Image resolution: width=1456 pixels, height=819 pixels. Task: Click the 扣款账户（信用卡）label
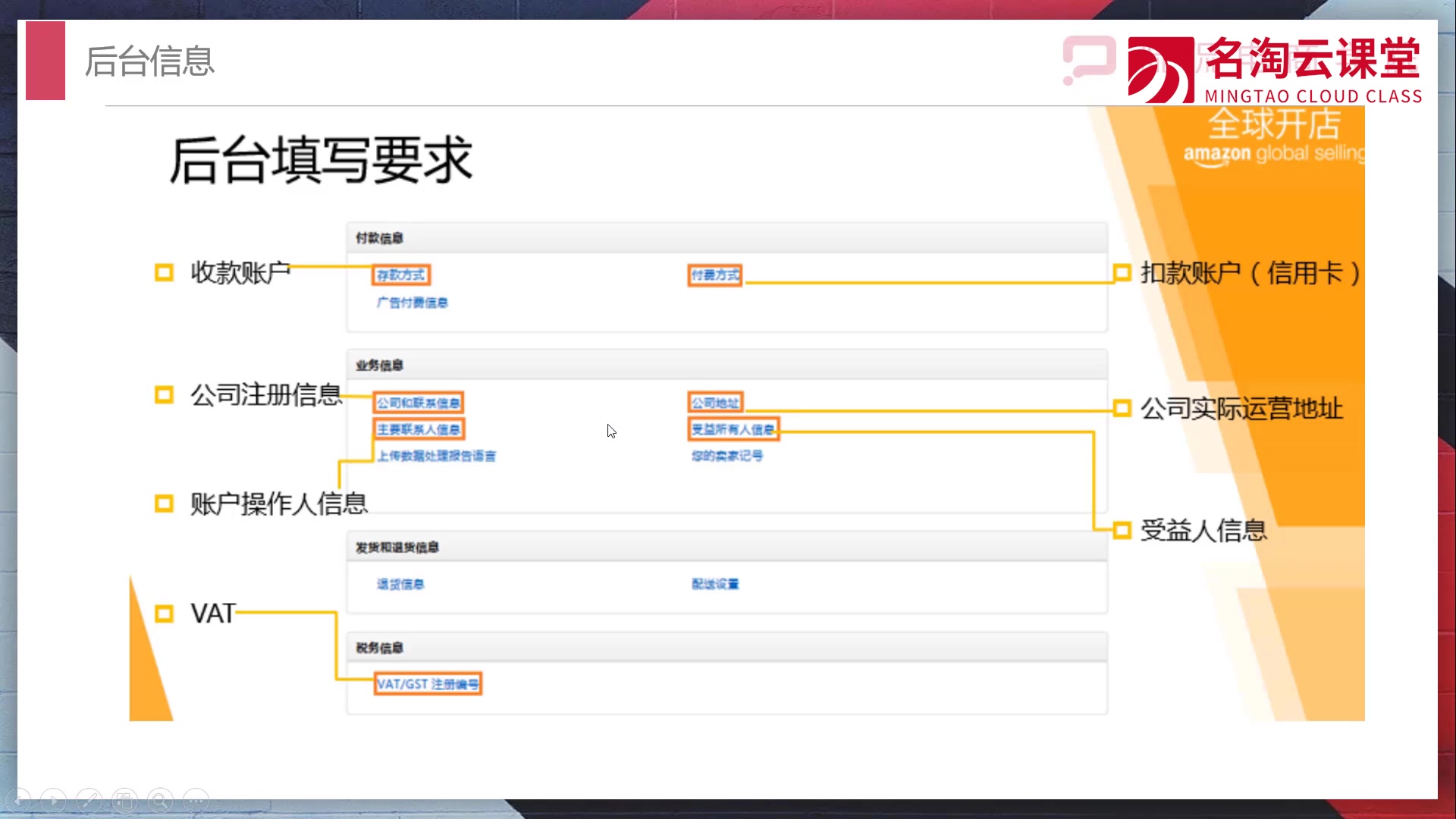(x=1251, y=273)
